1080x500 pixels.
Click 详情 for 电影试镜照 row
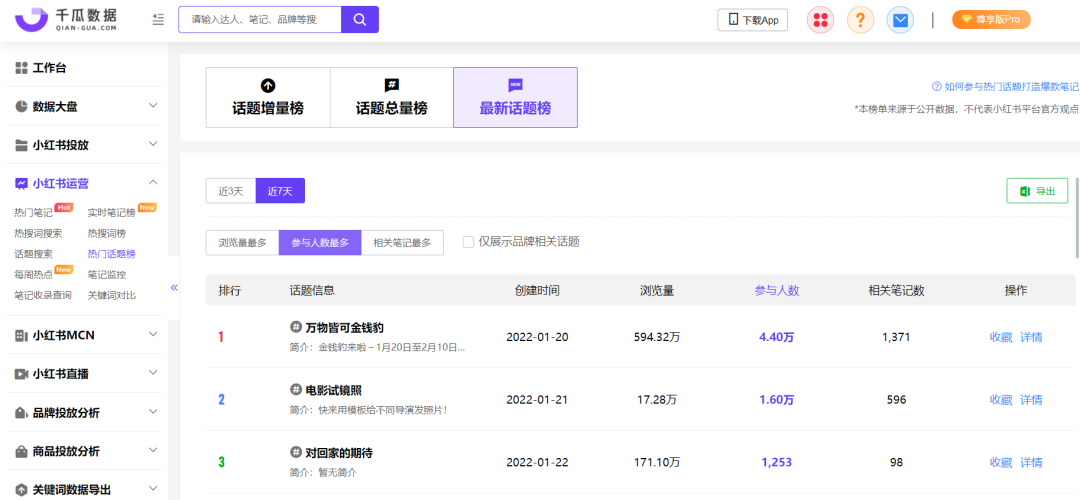1031,399
